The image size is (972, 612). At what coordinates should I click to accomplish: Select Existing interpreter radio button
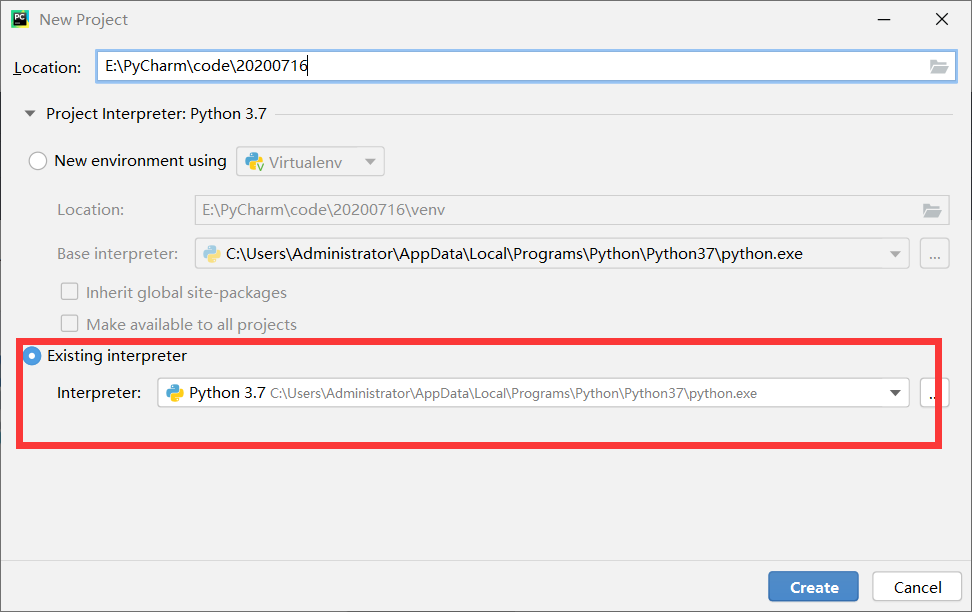tap(32, 356)
